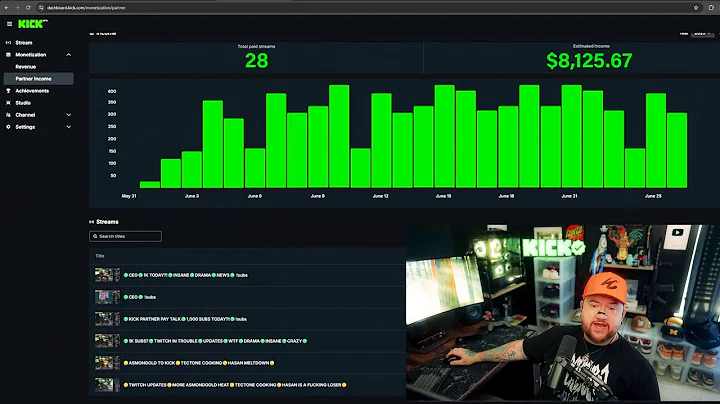This screenshot has height=404, width=720.
Task: Toggle the hamburger sidebar menu
Action: click(9, 24)
